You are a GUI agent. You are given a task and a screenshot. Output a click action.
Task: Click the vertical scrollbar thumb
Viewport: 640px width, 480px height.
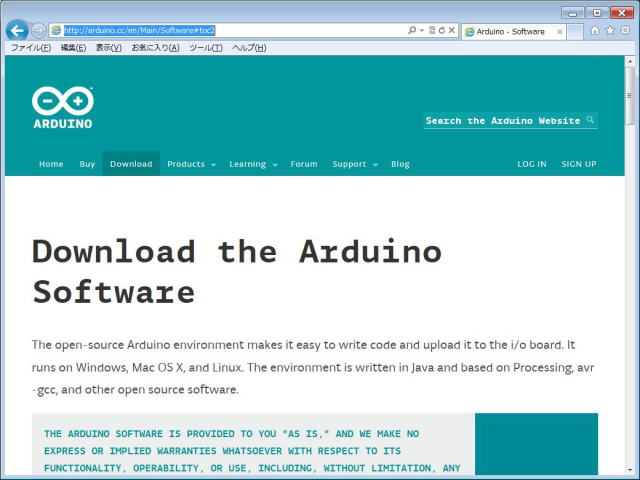(x=630, y=96)
